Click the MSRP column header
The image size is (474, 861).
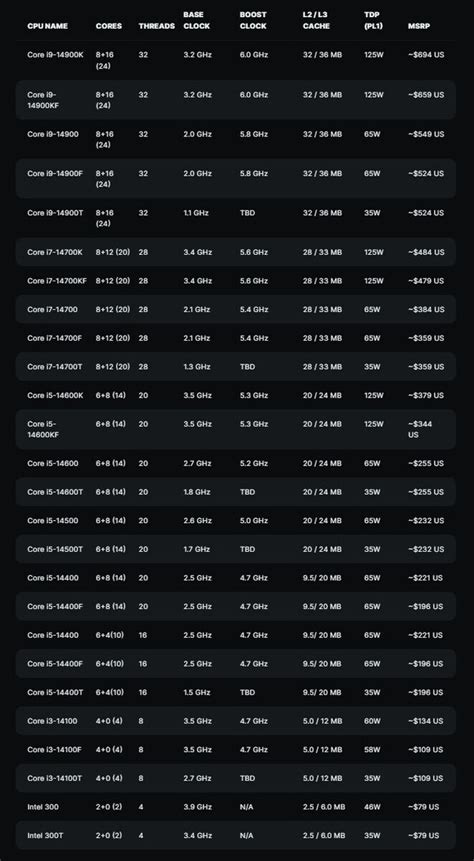pyautogui.click(x=419, y=26)
